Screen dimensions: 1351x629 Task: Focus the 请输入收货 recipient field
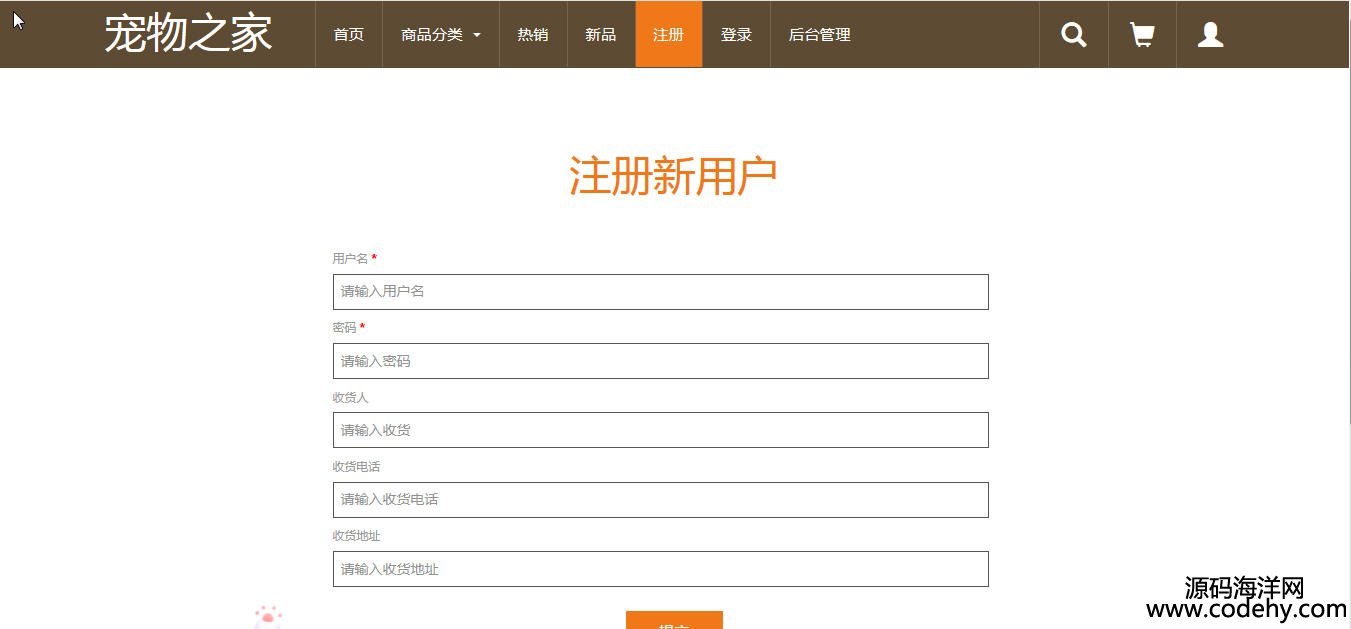[x=660, y=430]
